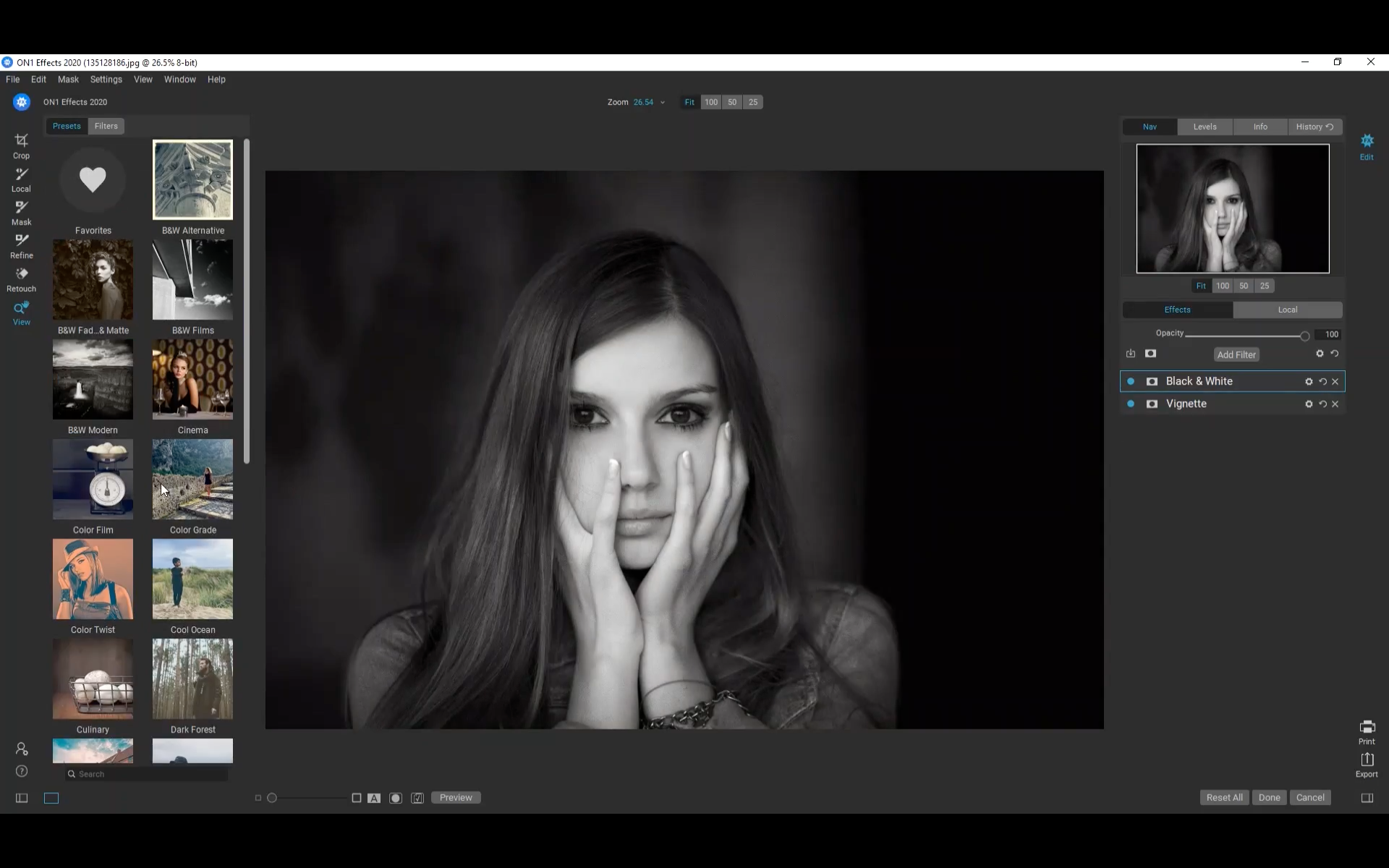The image size is (1389, 868).
Task: Select the Retouch tool
Action: [x=21, y=278]
